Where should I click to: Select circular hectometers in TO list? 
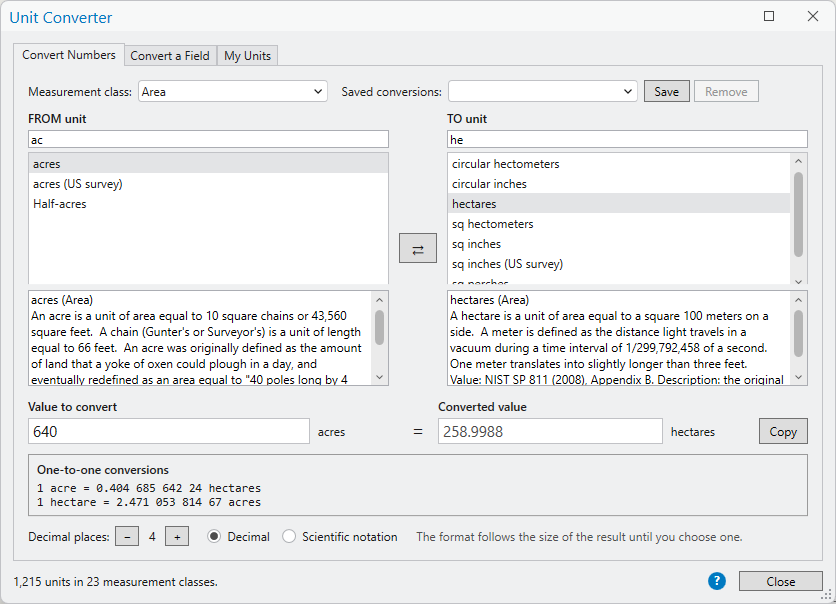coord(619,164)
